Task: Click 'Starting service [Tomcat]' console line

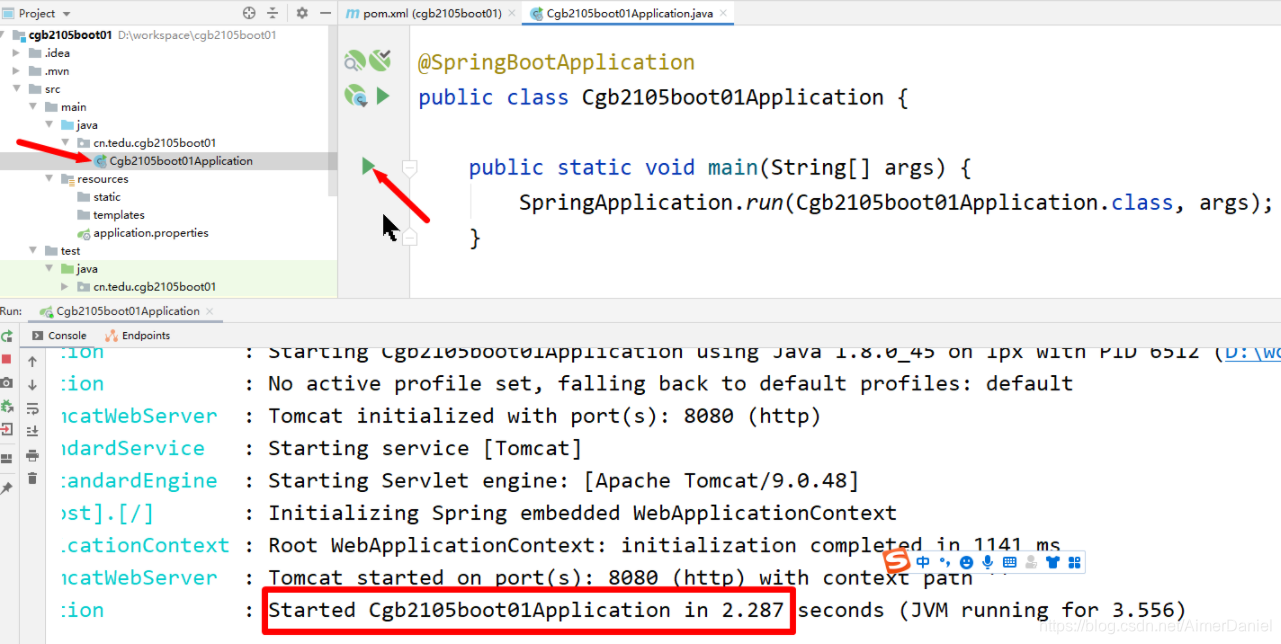Action: click(425, 448)
